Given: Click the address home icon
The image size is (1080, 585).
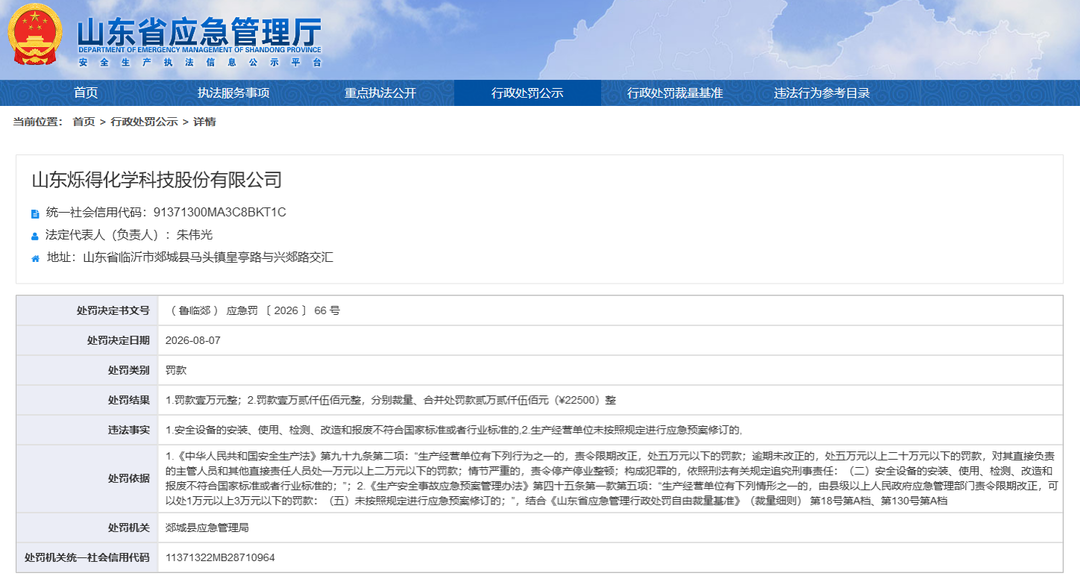Looking at the screenshot, I should click(x=35, y=258).
